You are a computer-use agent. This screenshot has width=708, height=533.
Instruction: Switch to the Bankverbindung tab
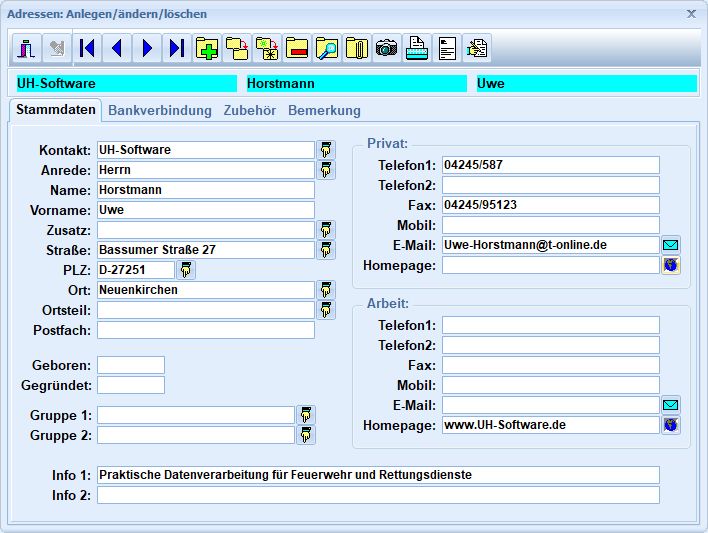tap(160, 111)
